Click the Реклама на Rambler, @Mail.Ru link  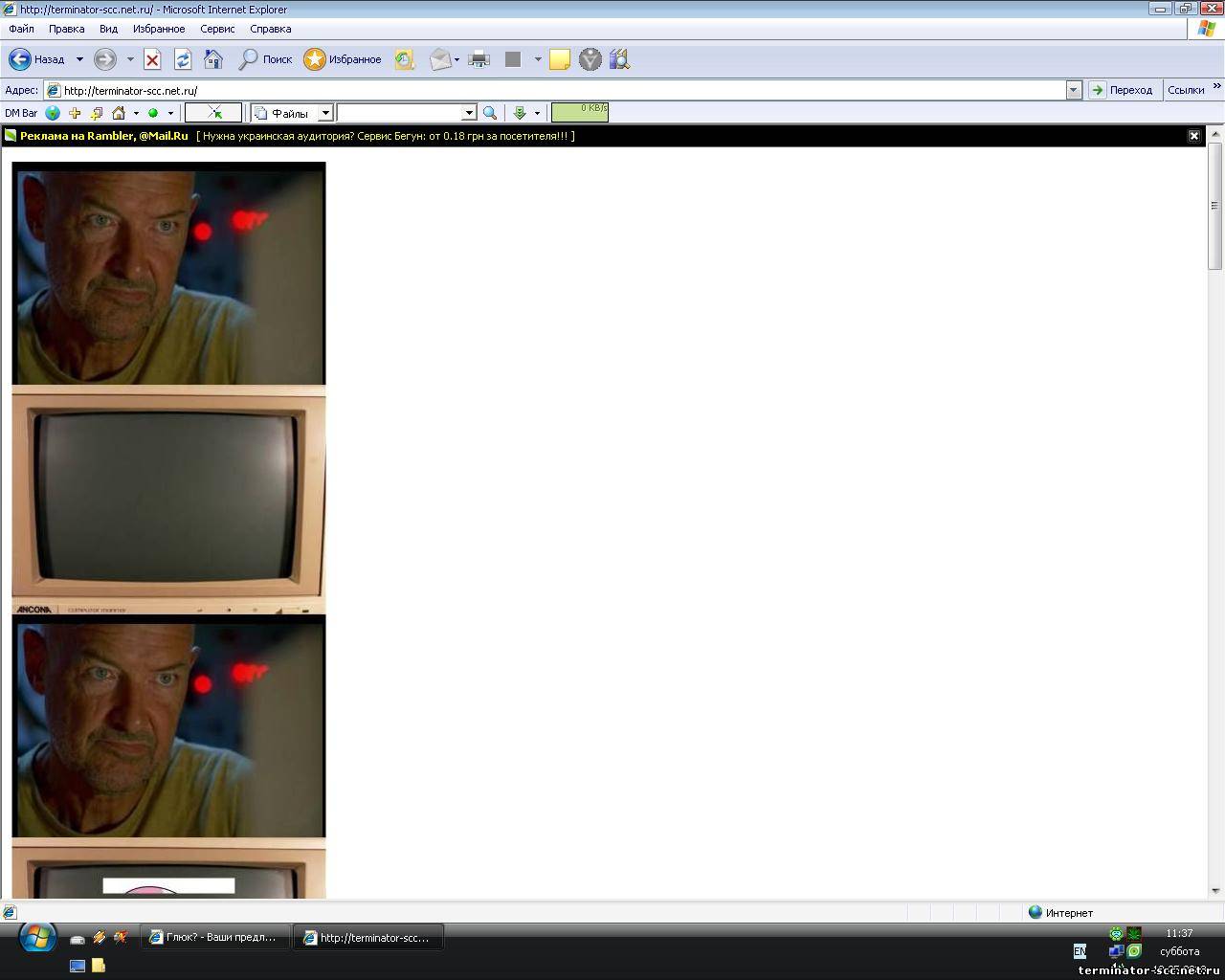(x=104, y=136)
